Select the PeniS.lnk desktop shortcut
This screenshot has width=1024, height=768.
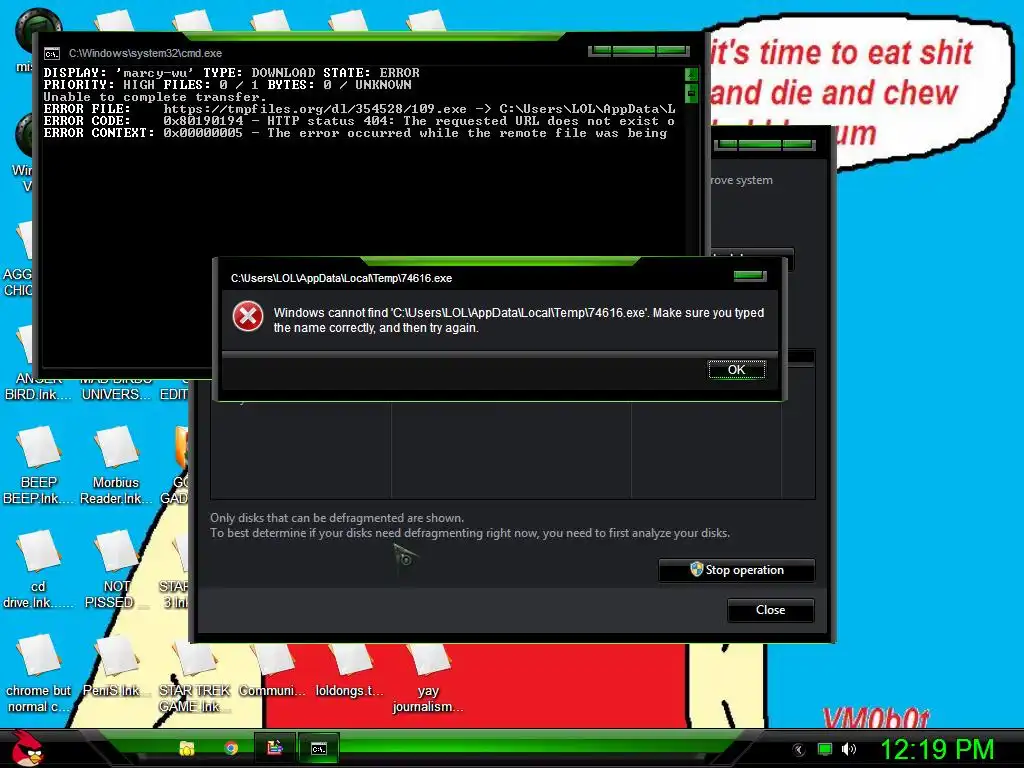(116, 666)
